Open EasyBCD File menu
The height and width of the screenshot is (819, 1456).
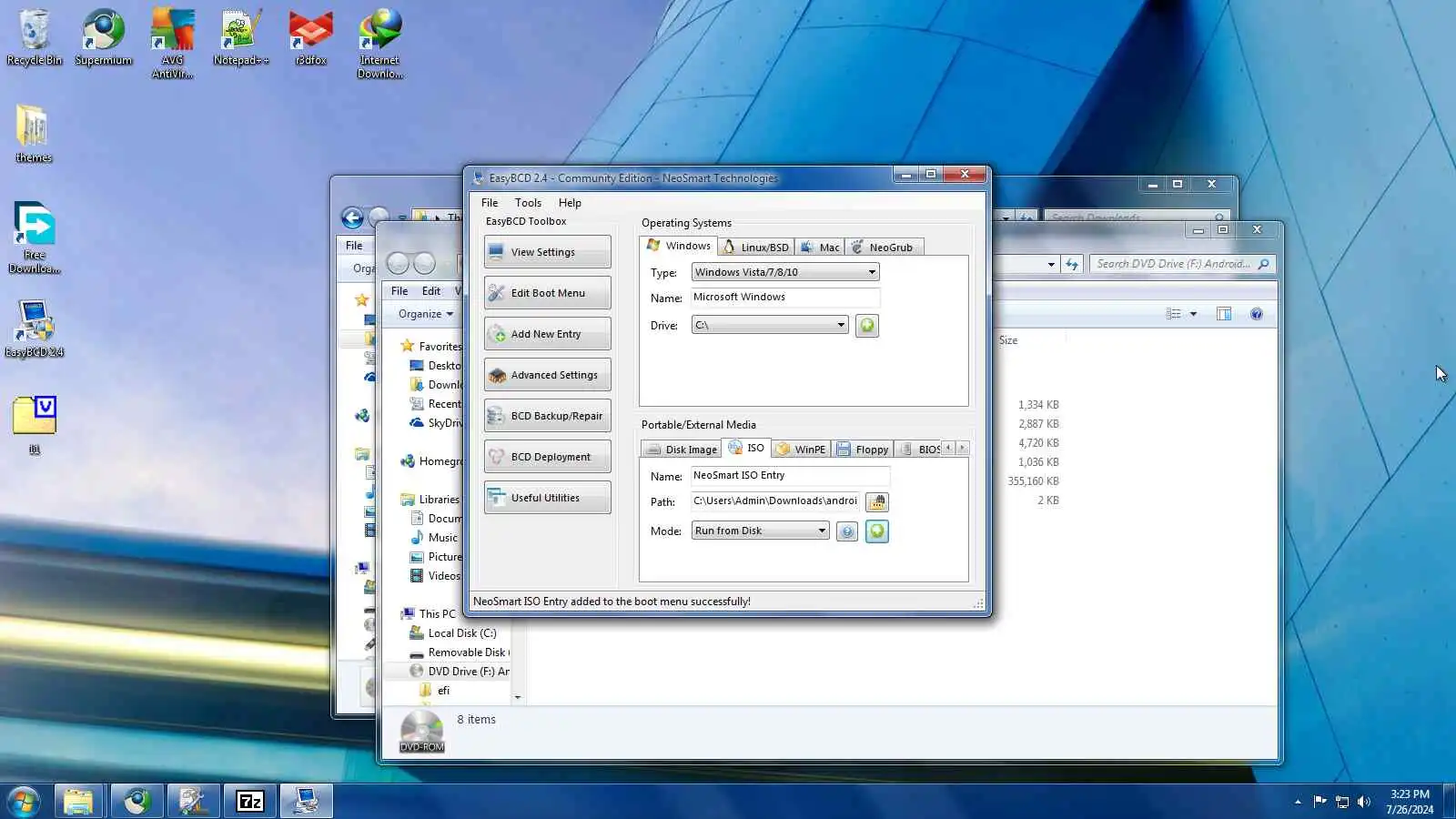490,203
